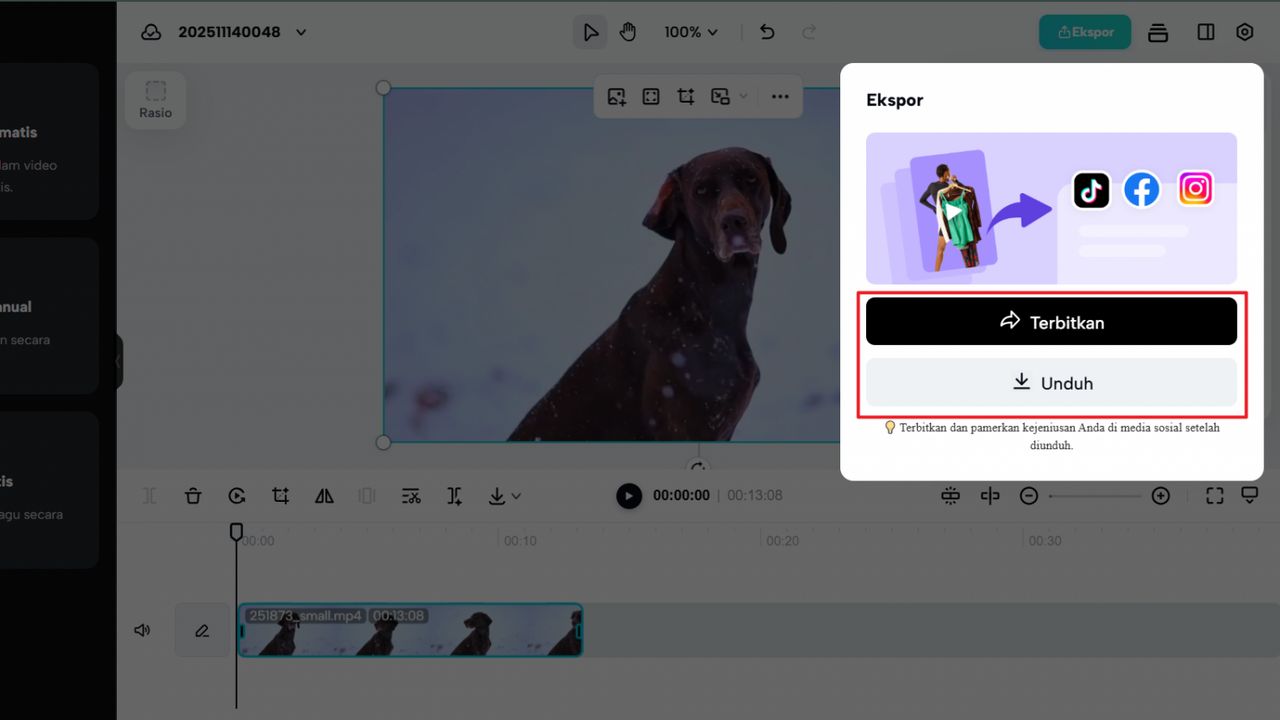This screenshot has height=720, width=1280.
Task: Click the timeline zoom slider track
Action: [1094, 496]
